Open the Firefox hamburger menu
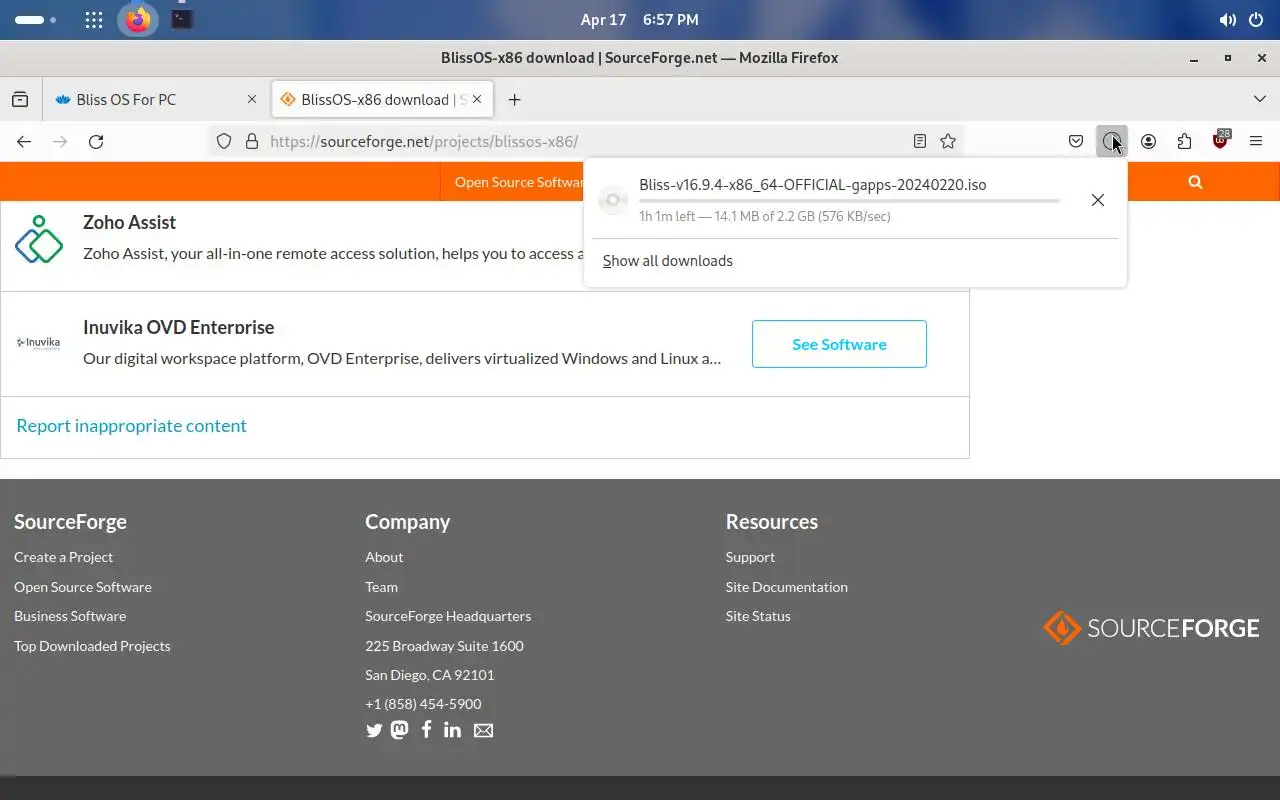This screenshot has width=1280, height=800. coord(1256,141)
